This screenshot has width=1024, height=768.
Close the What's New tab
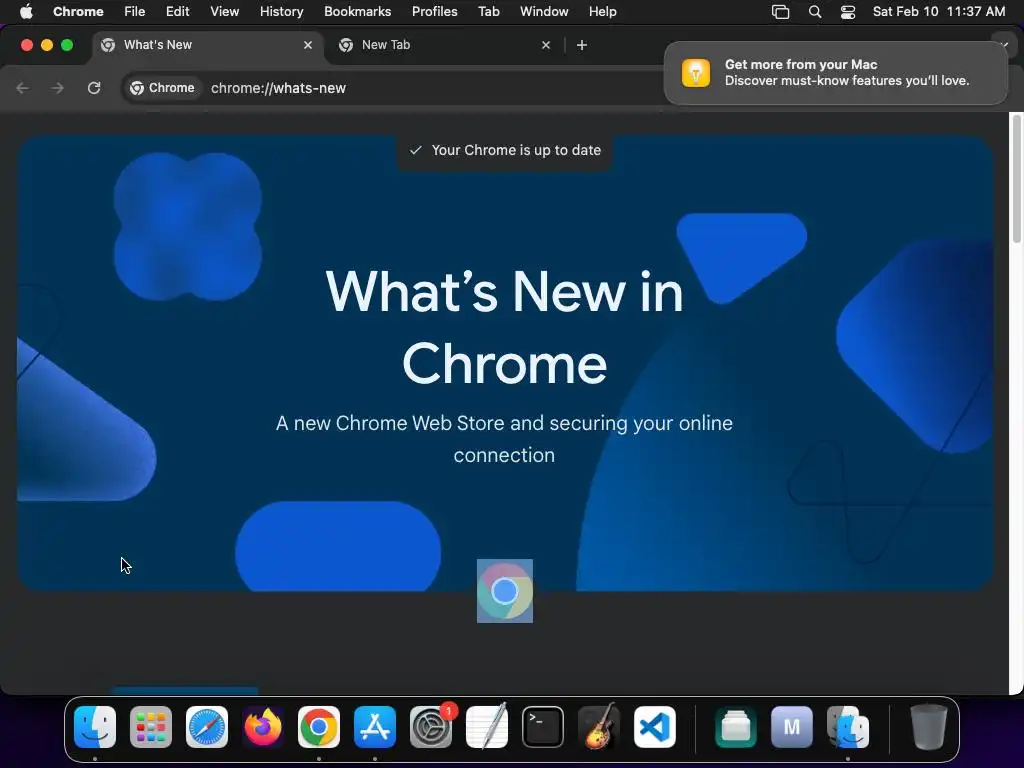(308, 45)
